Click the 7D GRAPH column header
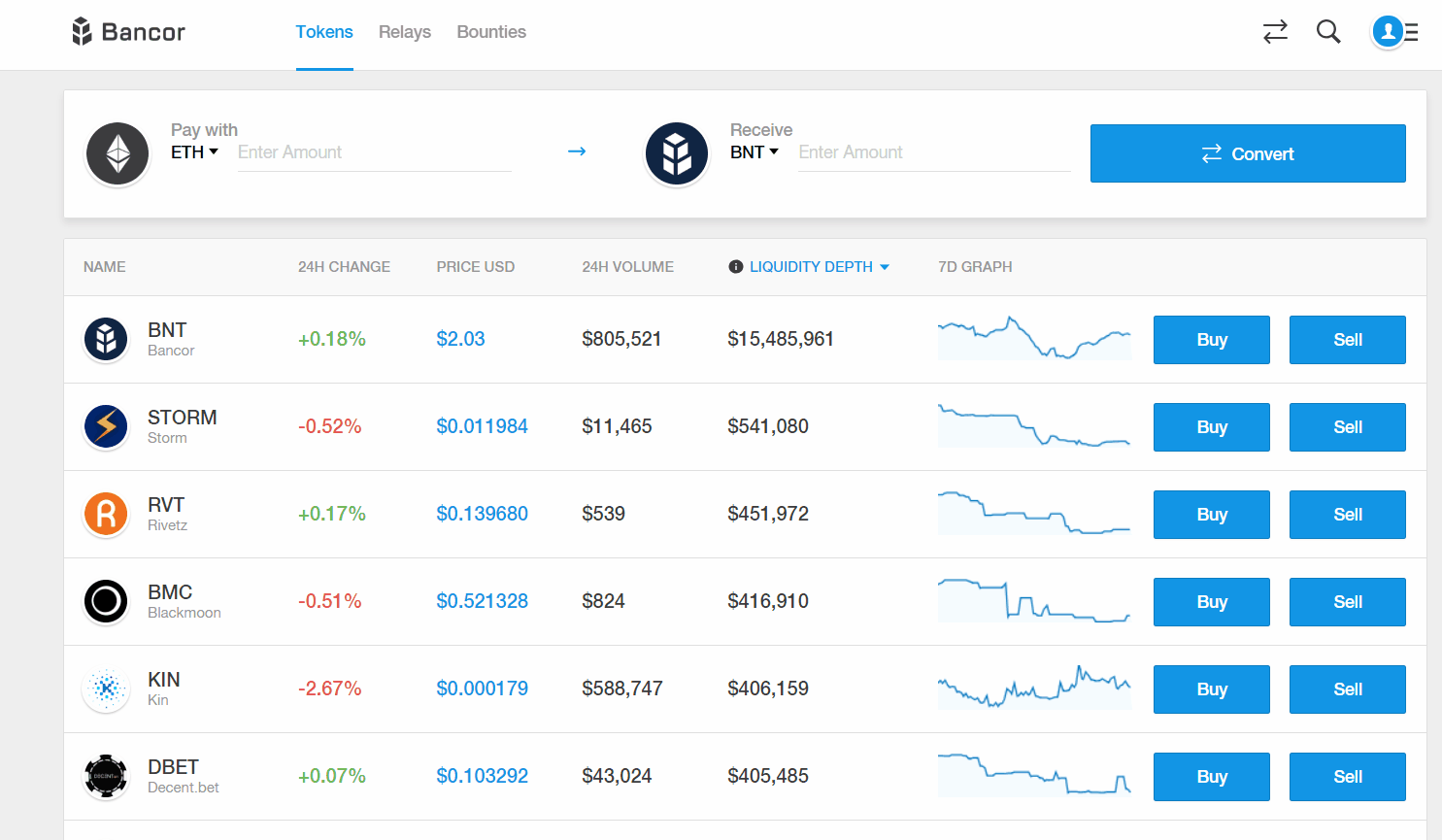 pos(975,267)
